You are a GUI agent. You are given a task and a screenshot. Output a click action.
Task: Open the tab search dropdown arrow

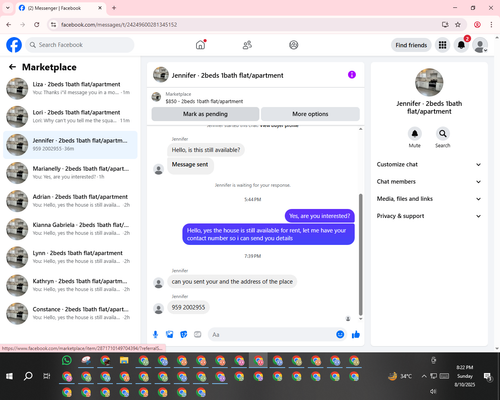tap(8, 8)
